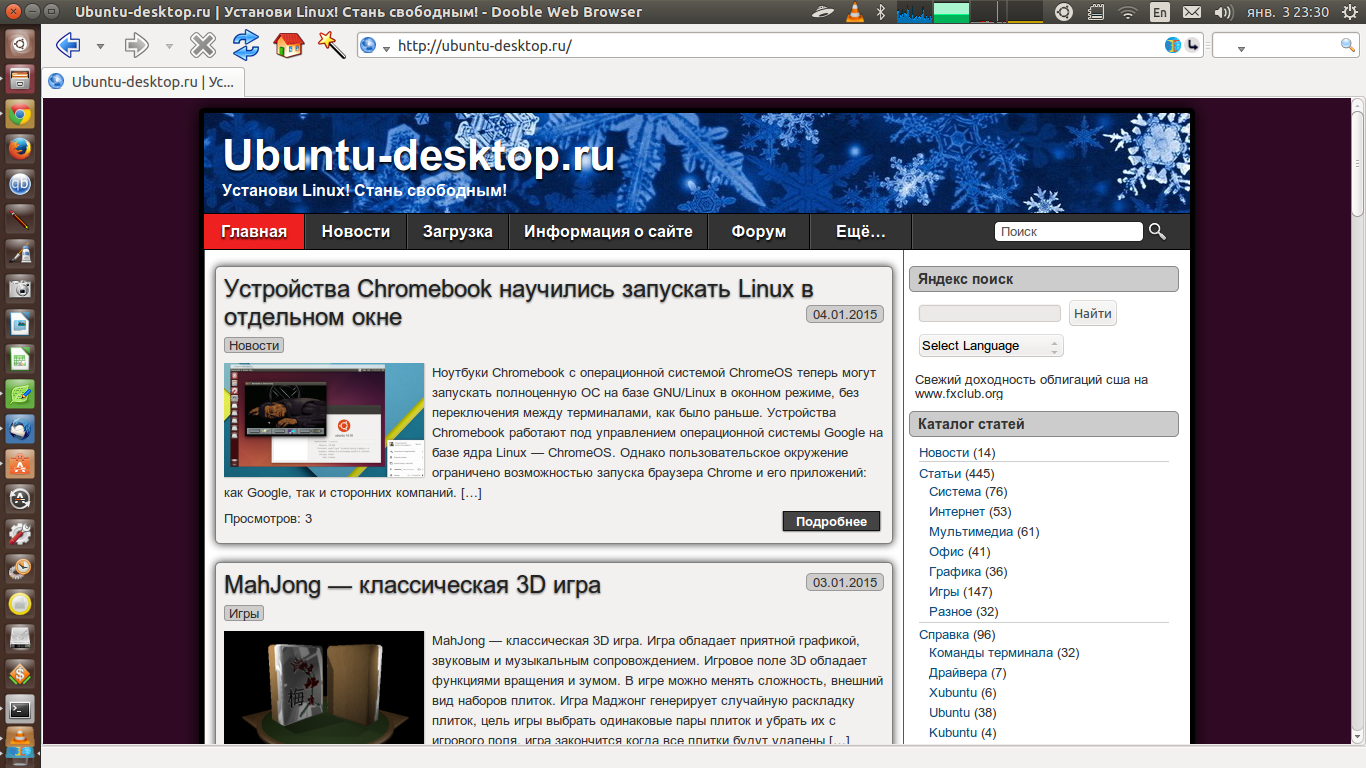Click the Найти button
Viewport: 1366px width, 768px height.
click(1093, 313)
